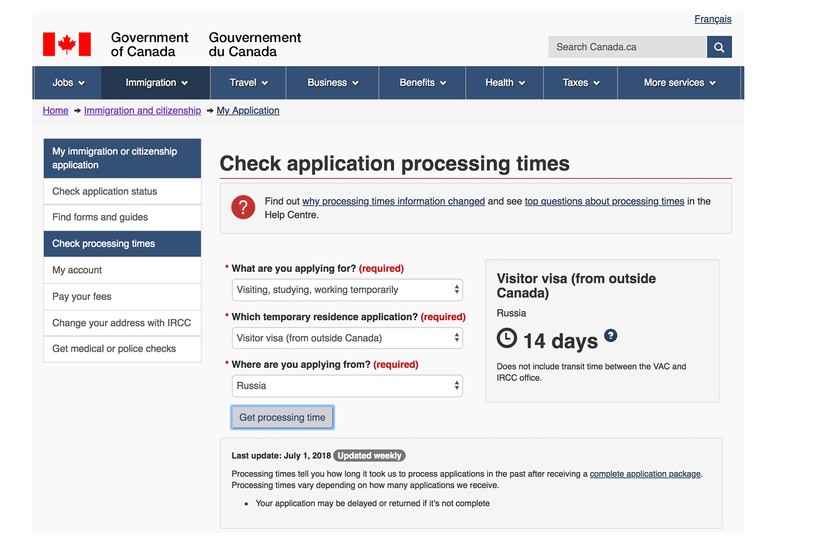Click the Get processing time button
820x547 pixels.
click(282, 417)
